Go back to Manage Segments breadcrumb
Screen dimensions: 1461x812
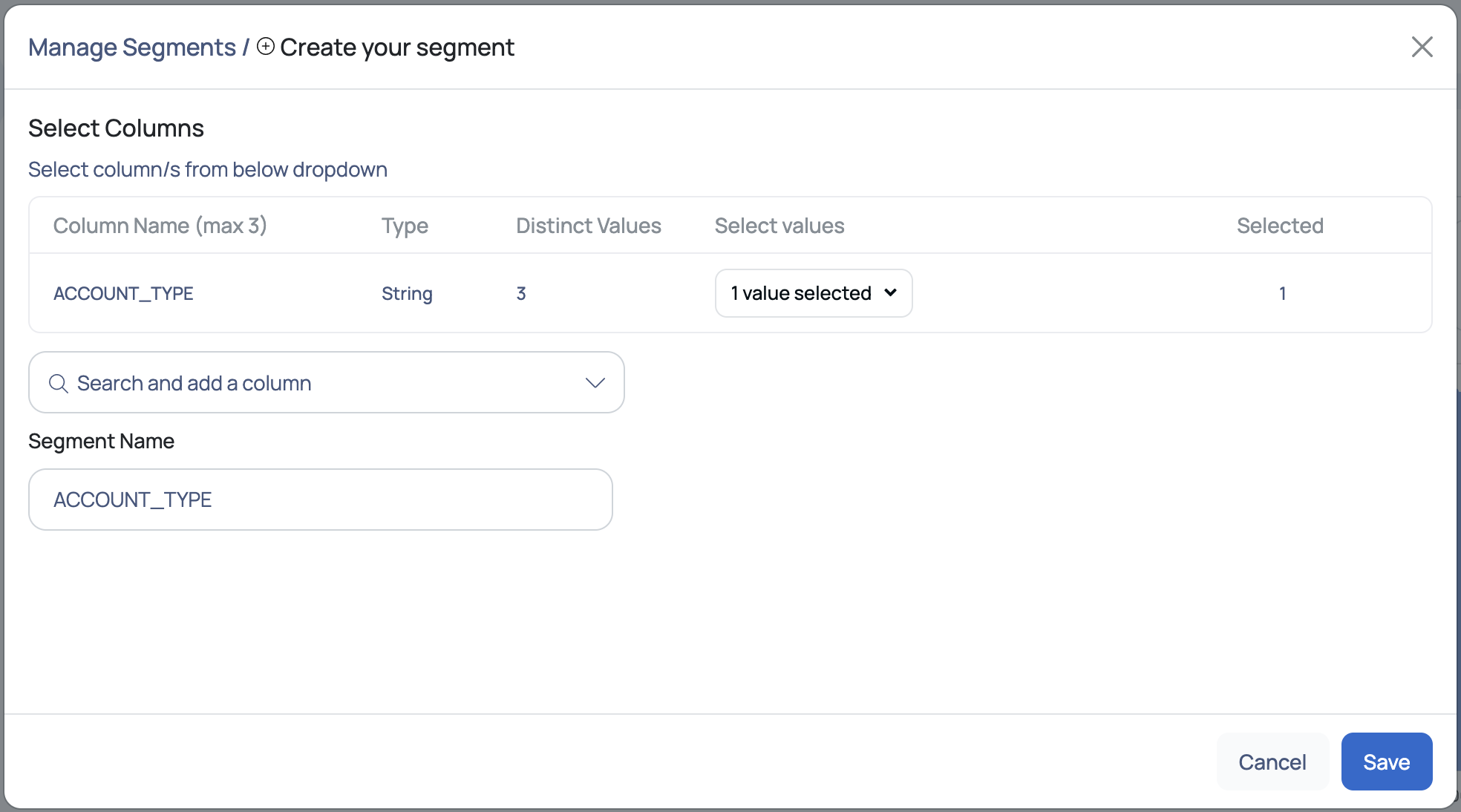click(x=131, y=48)
